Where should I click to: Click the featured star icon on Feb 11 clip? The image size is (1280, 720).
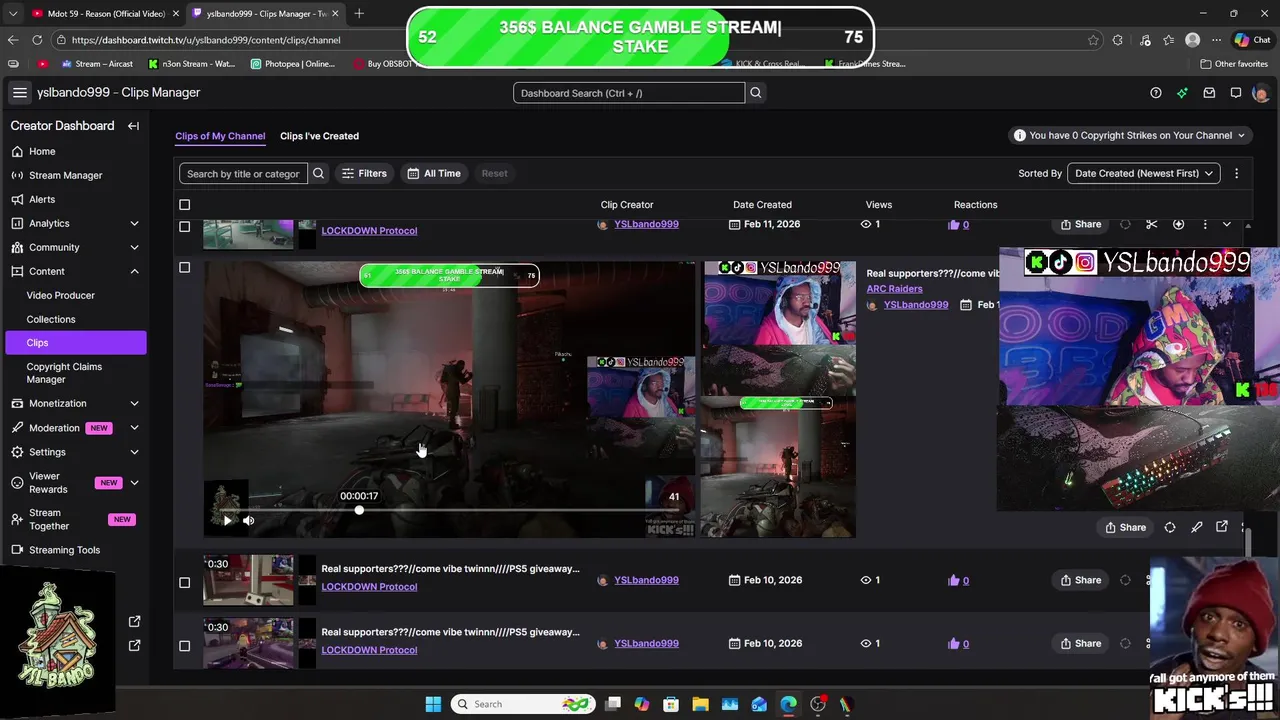click(x=1178, y=224)
